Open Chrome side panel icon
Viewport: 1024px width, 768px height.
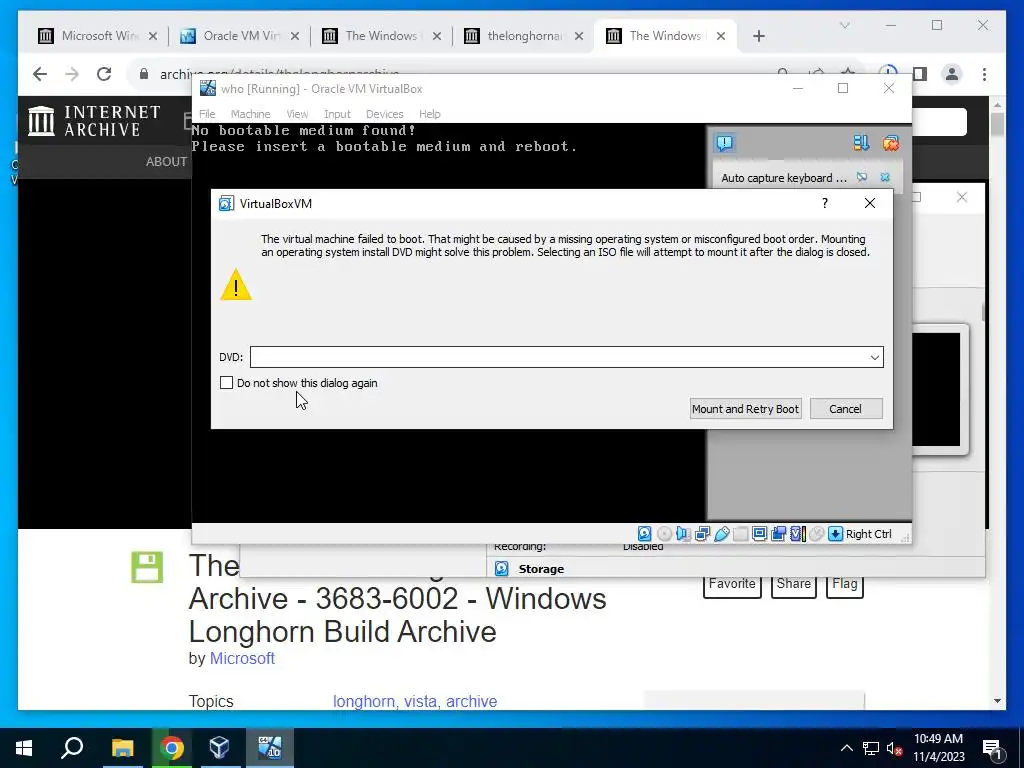[920, 74]
